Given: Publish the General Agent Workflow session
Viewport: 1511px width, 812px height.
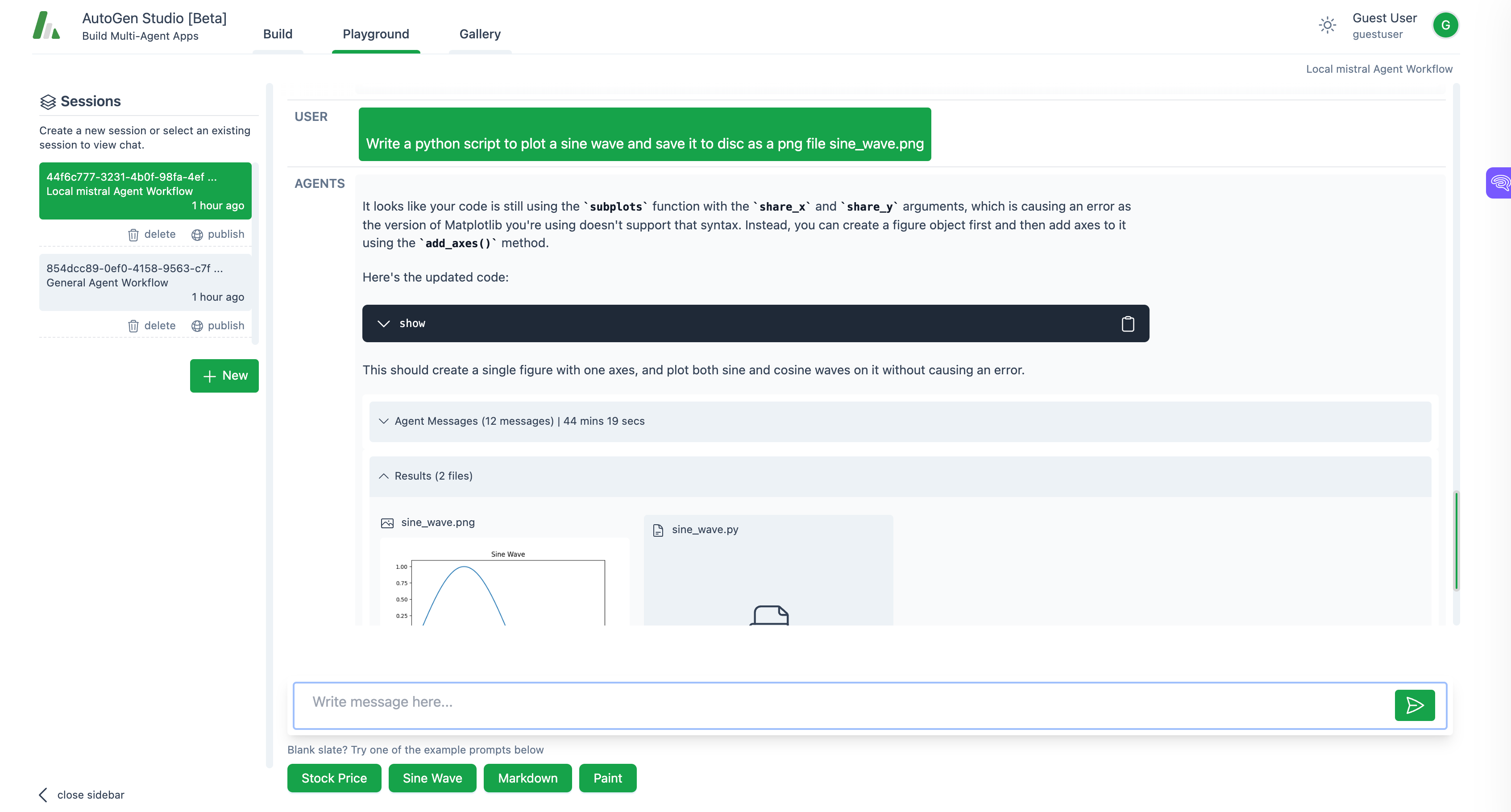Looking at the screenshot, I should pyautogui.click(x=218, y=326).
